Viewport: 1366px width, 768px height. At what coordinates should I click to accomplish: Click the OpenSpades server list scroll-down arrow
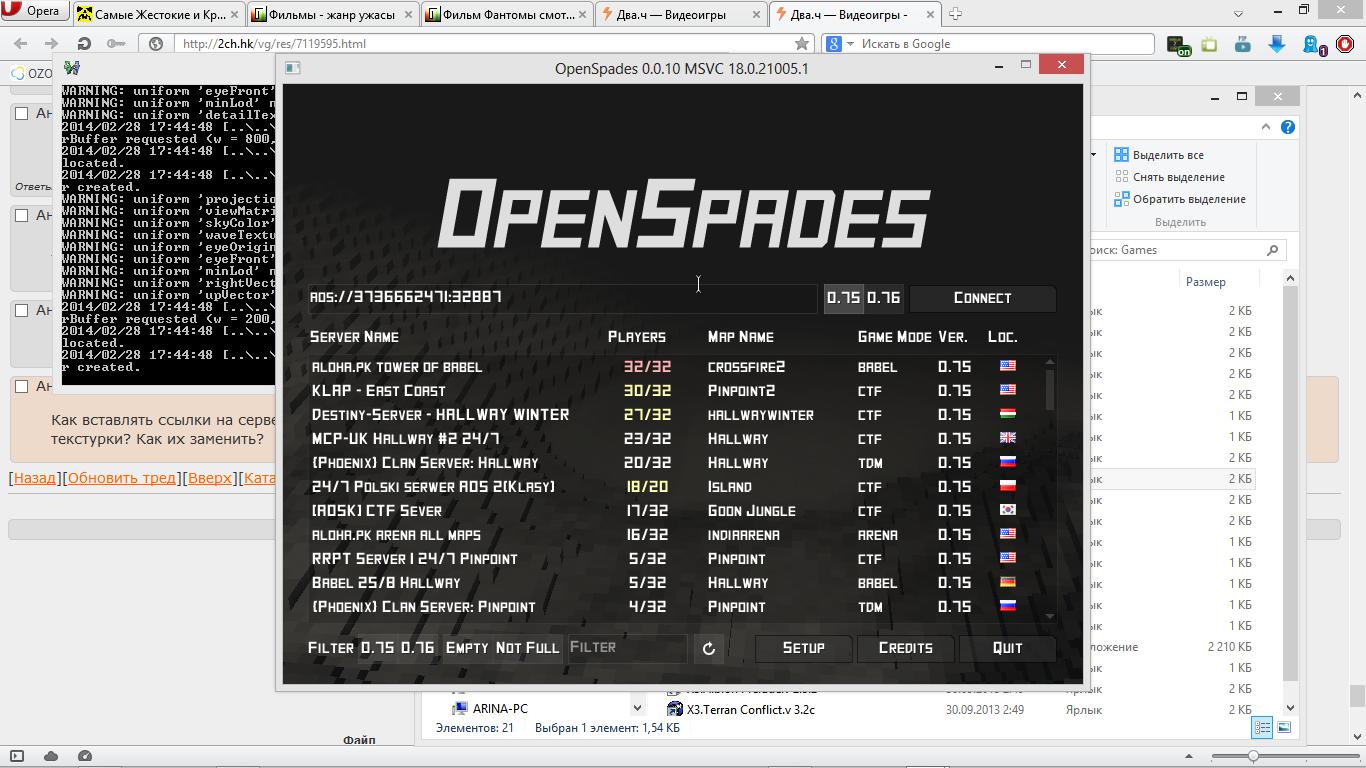[1049, 617]
